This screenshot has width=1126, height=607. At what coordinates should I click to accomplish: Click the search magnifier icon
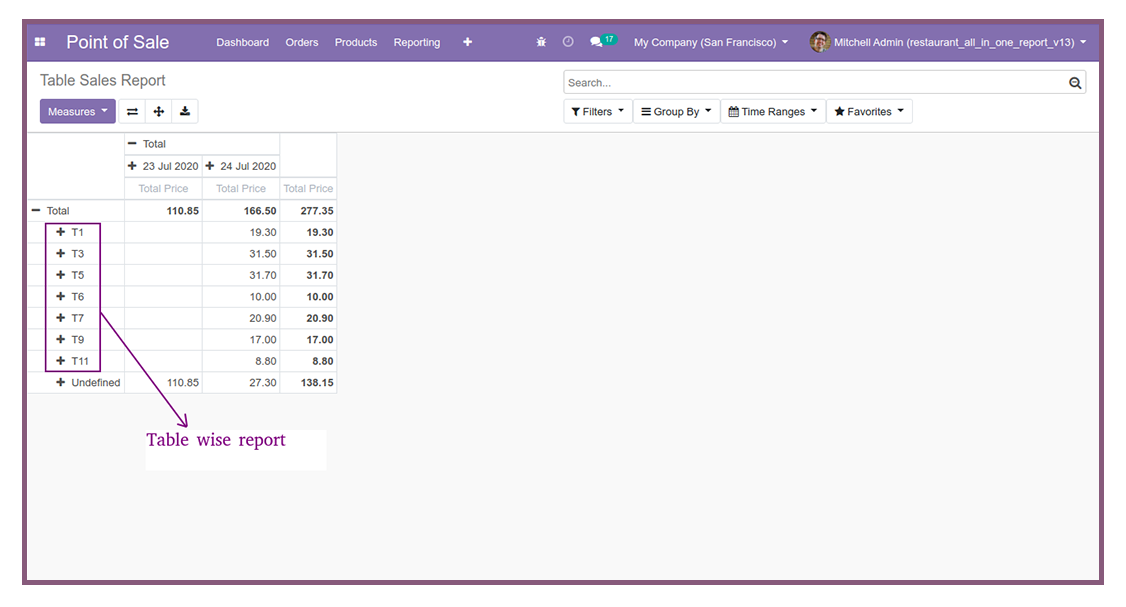(1074, 83)
